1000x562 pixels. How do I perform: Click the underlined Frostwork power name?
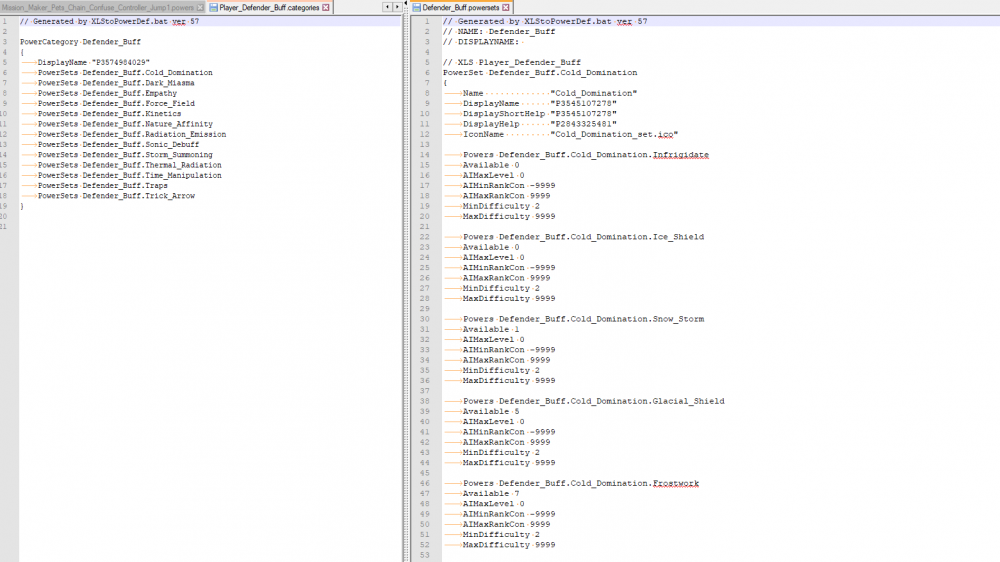click(x=676, y=483)
